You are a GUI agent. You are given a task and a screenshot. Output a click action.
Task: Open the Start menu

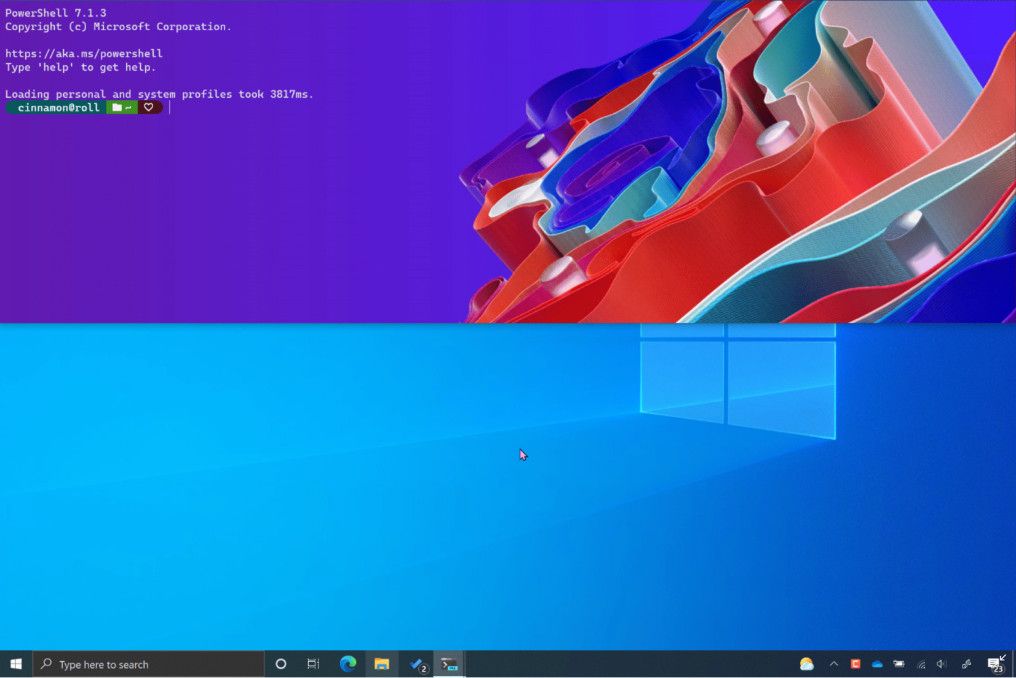click(x=15, y=663)
